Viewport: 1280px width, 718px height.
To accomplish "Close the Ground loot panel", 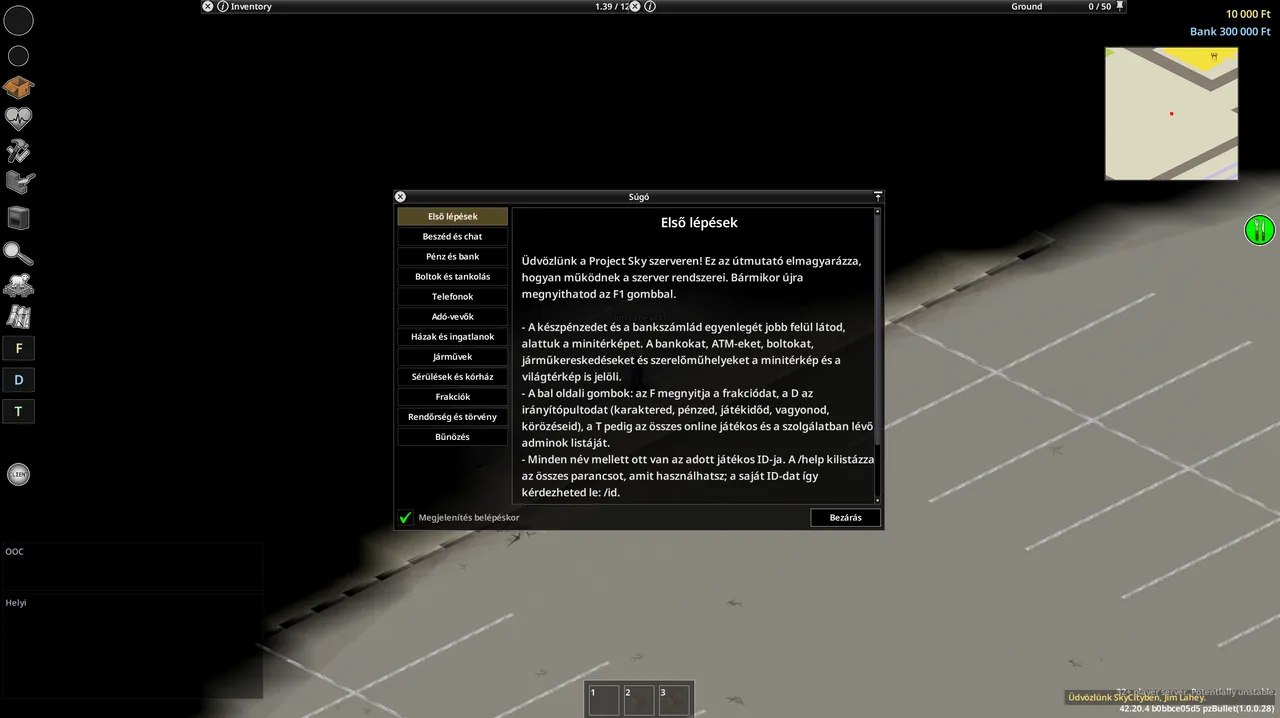I will click(635, 6).
